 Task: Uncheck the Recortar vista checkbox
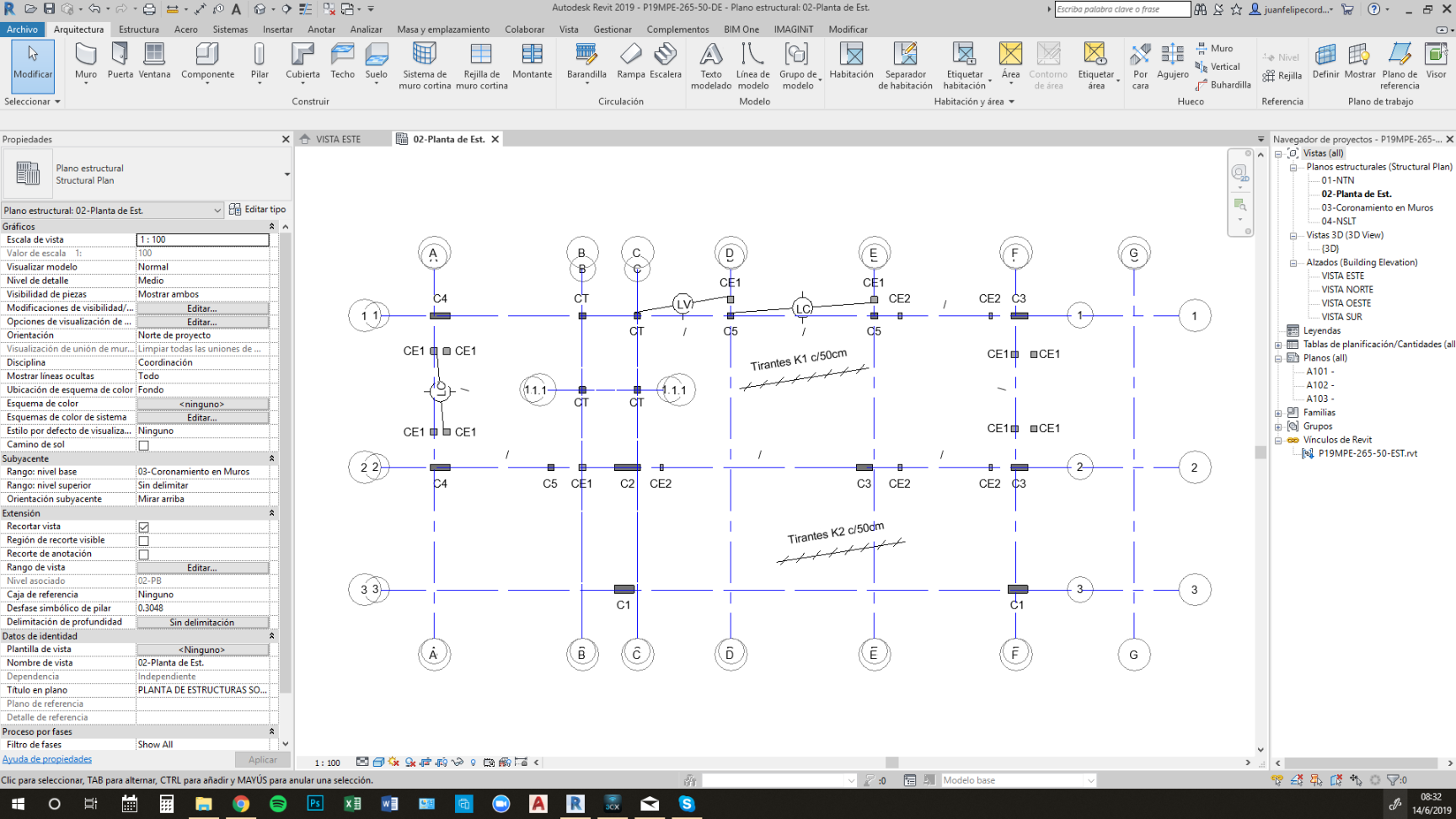coord(144,526)
